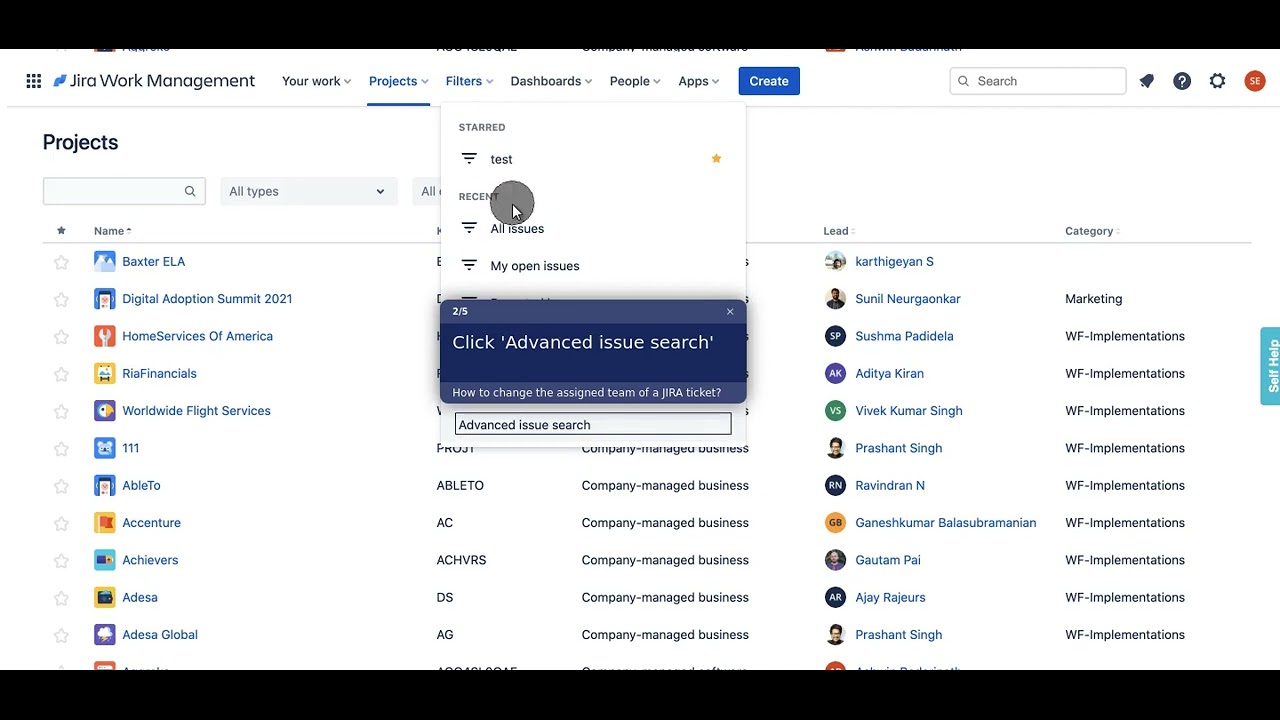Viewport: 1280px width, 720px height.
Task: Open the notifications bell icon
Action: point(1147,81)
